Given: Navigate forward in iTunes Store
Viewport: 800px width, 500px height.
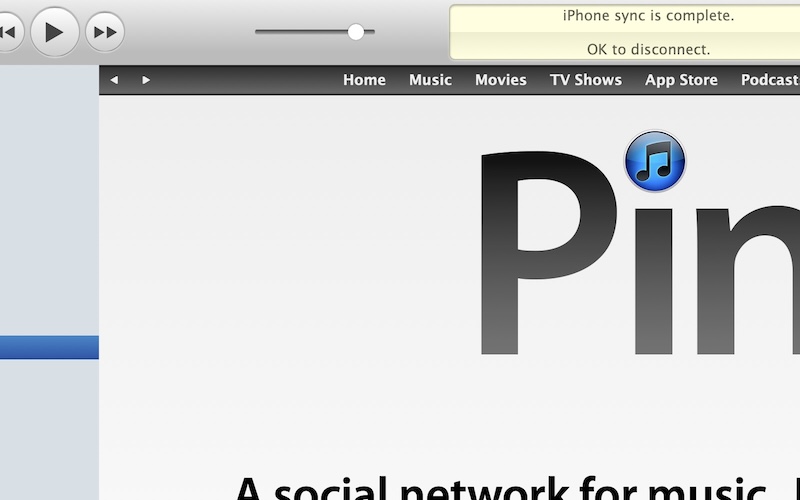Looking at the screenshot, I should 146,80.
